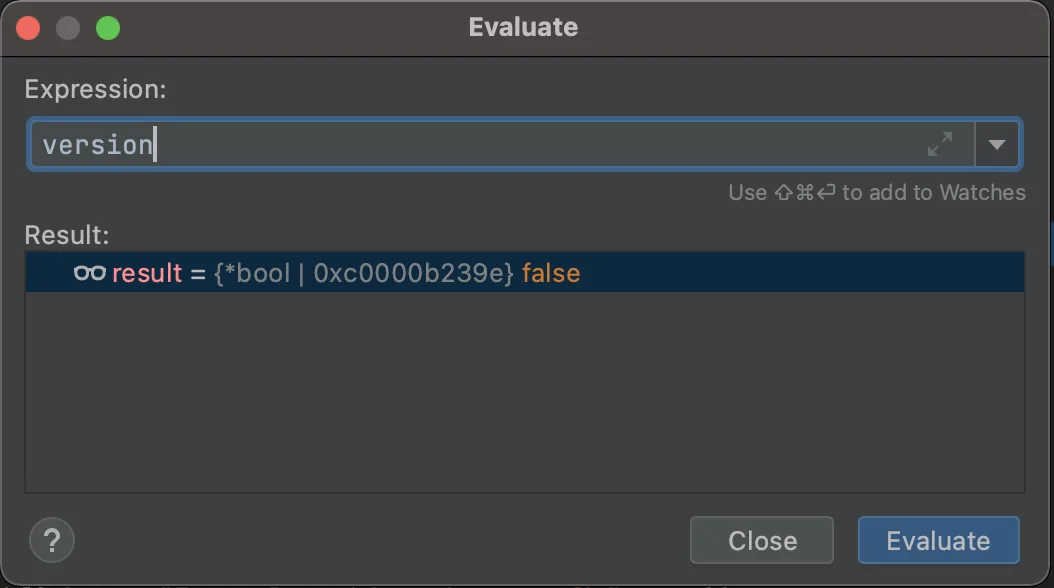Click the green maximize window button

(107, 27)
